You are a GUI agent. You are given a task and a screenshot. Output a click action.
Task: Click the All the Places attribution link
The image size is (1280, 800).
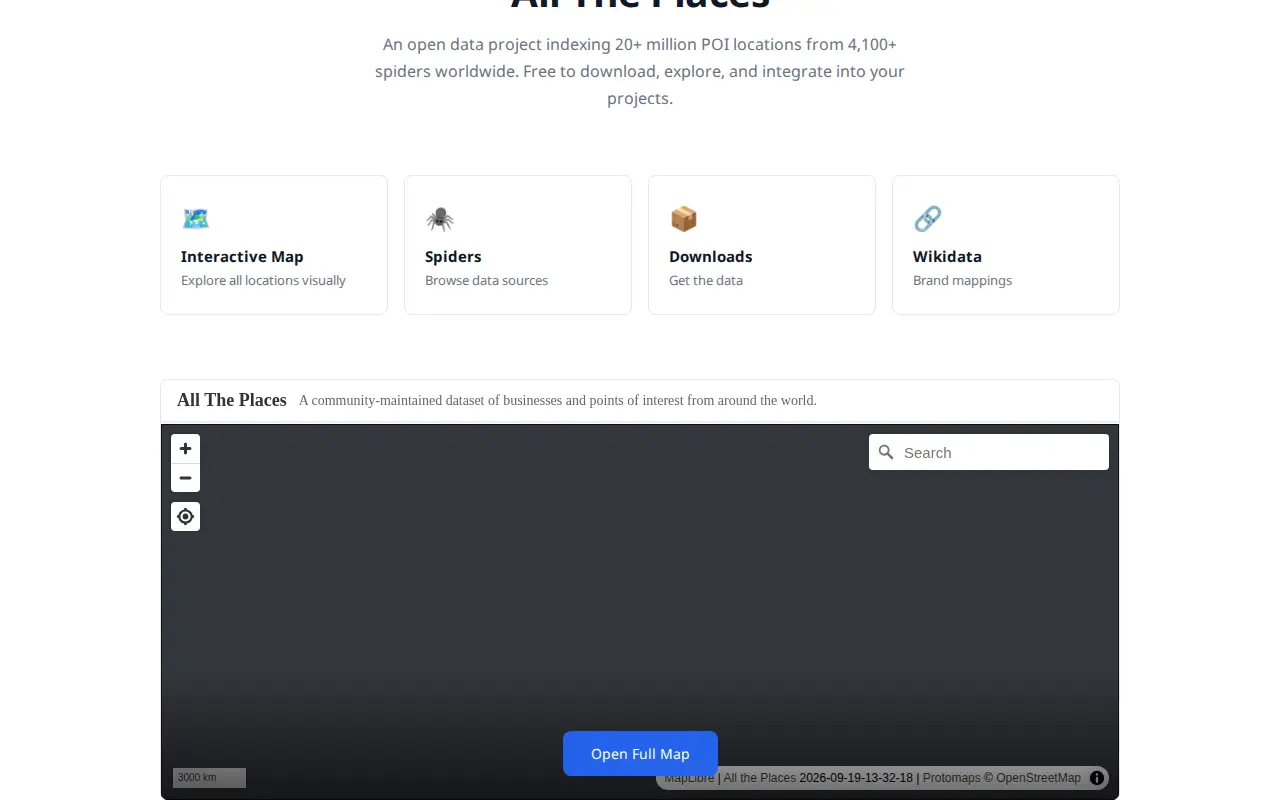(760, 778)
